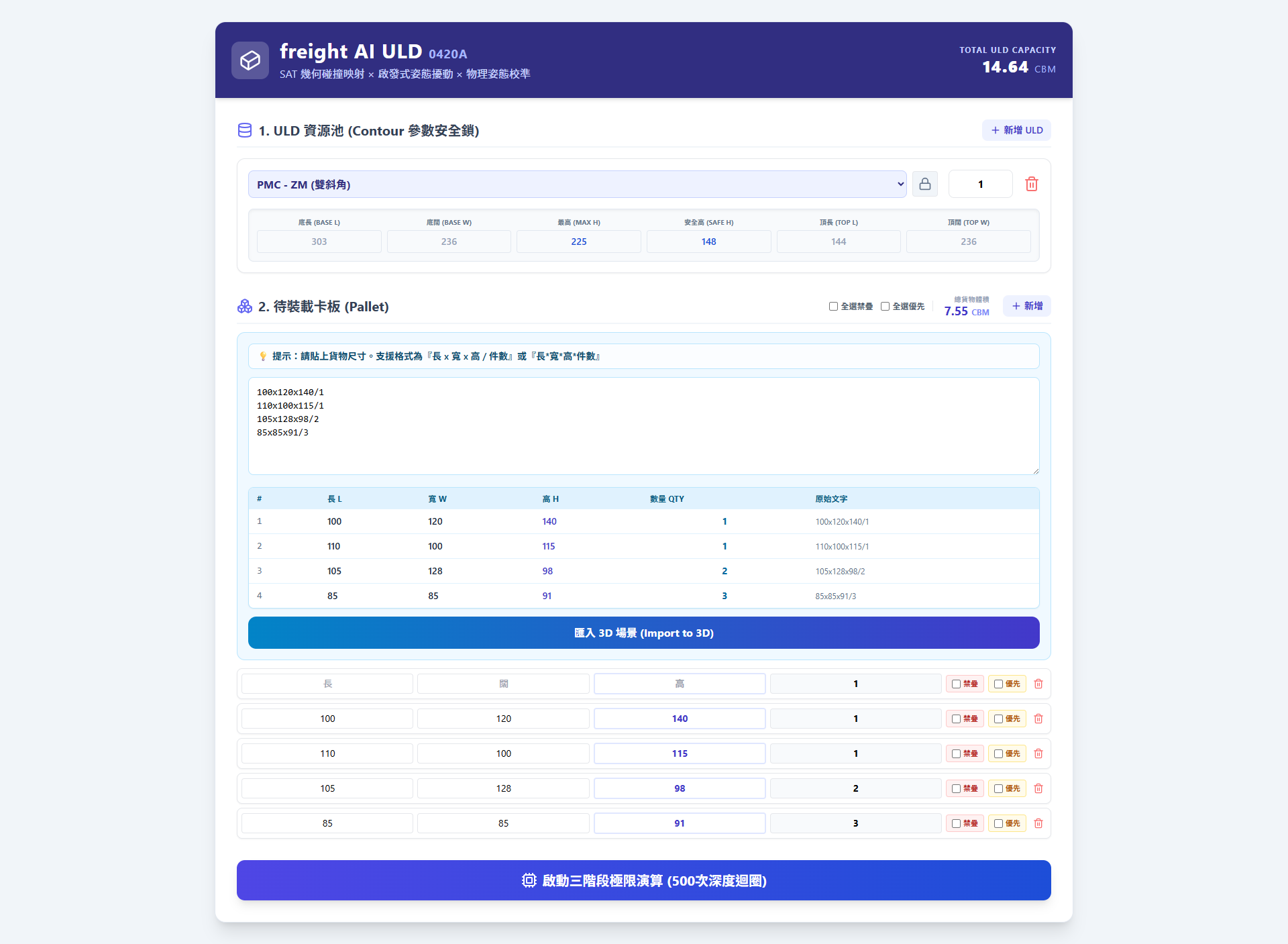Screen dimensions: 1288x944
Task: Delete the 100x120x140 pallet row via trash icon
Action: coord(1038,719)
